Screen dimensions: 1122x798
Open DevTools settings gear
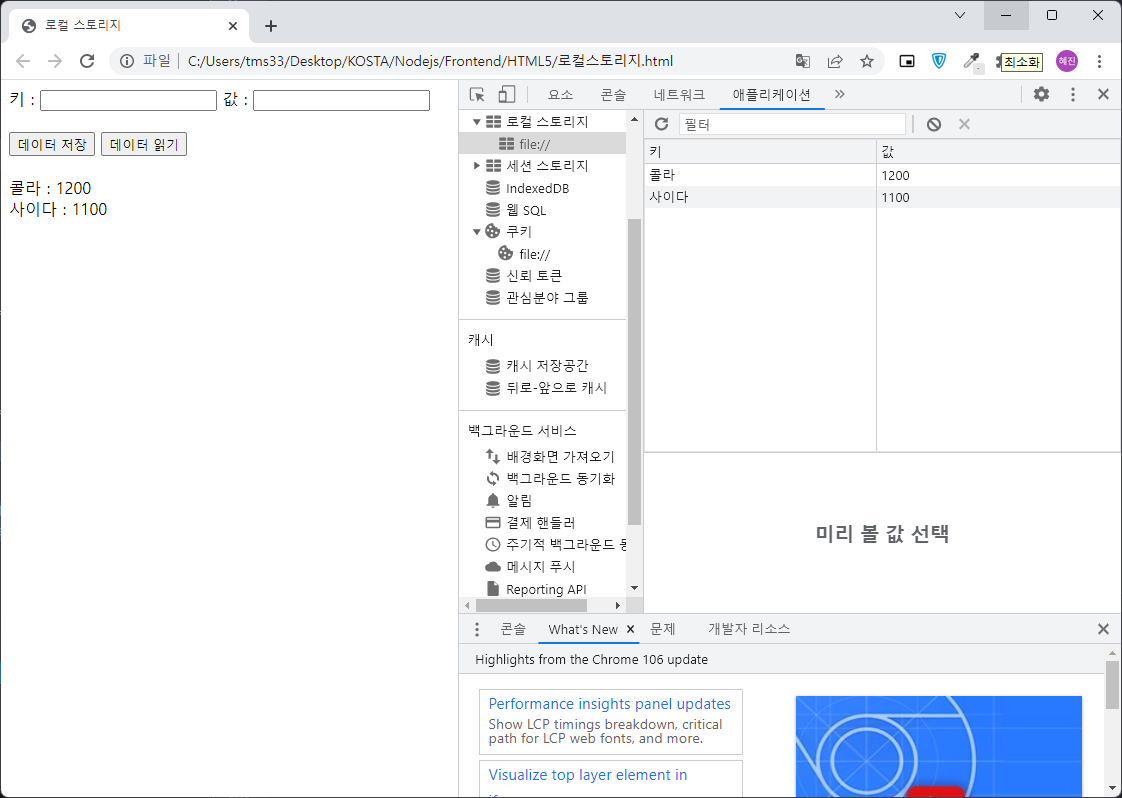1041,94
